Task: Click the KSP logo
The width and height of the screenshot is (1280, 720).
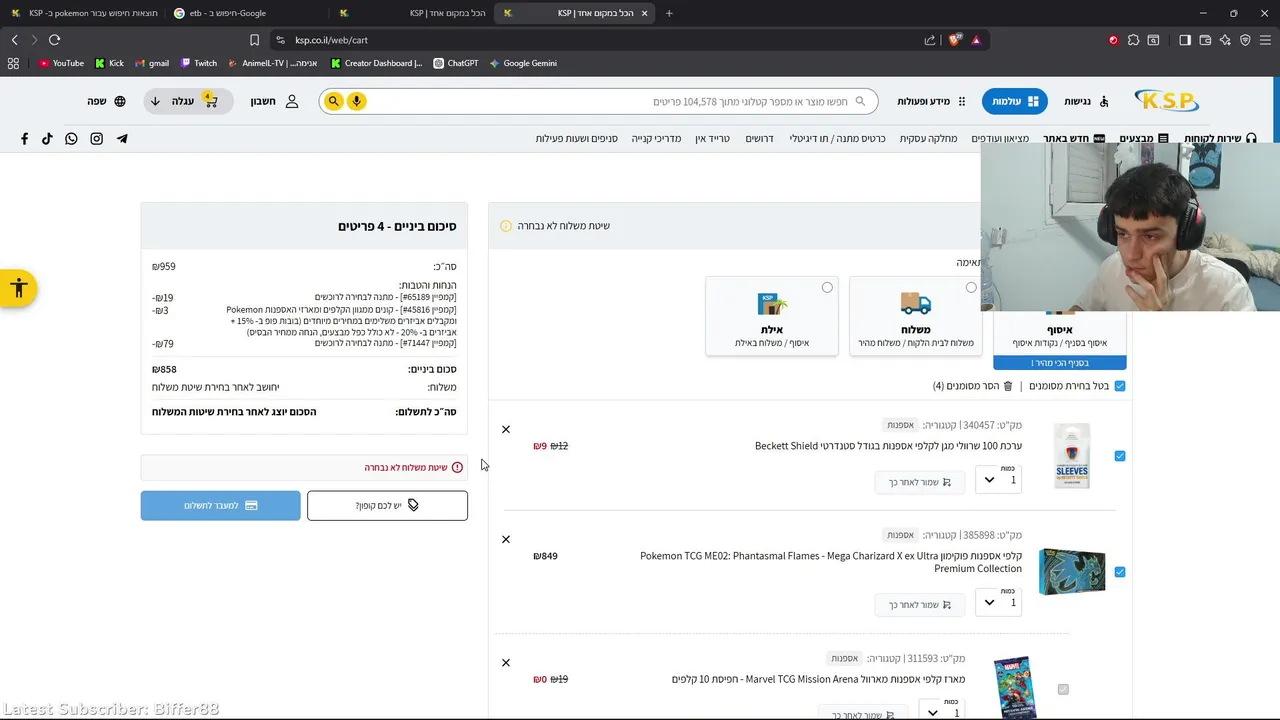Action: 1166,101
